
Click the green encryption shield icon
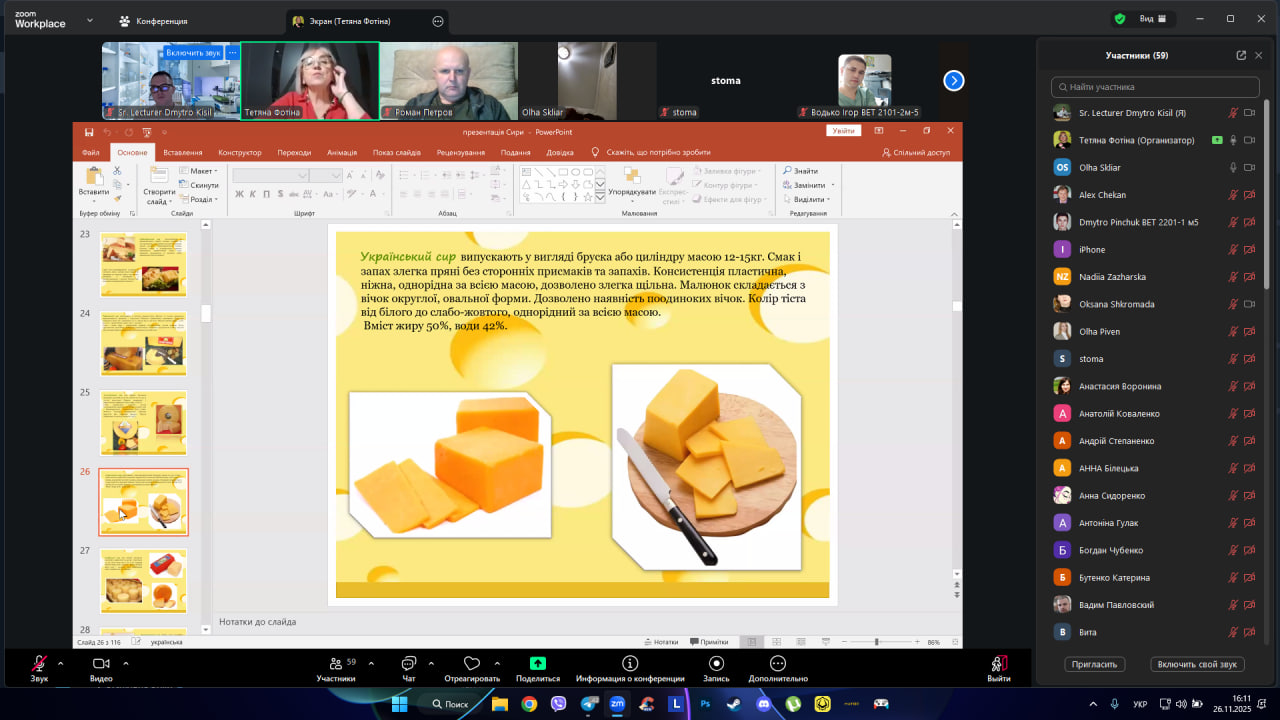click(1120, 19)
